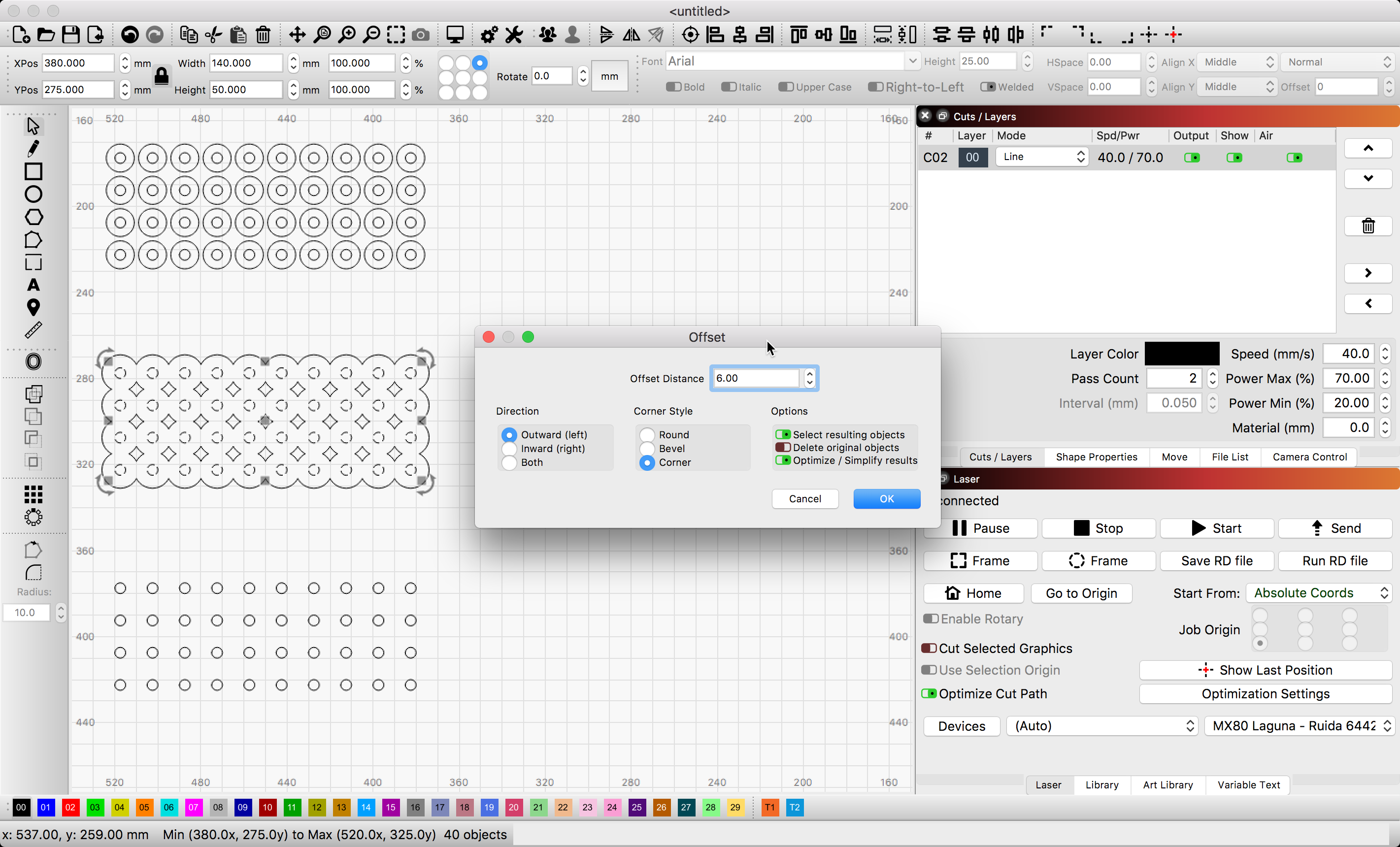Pick the Layer Color black swatch

tap(1181, 354)
